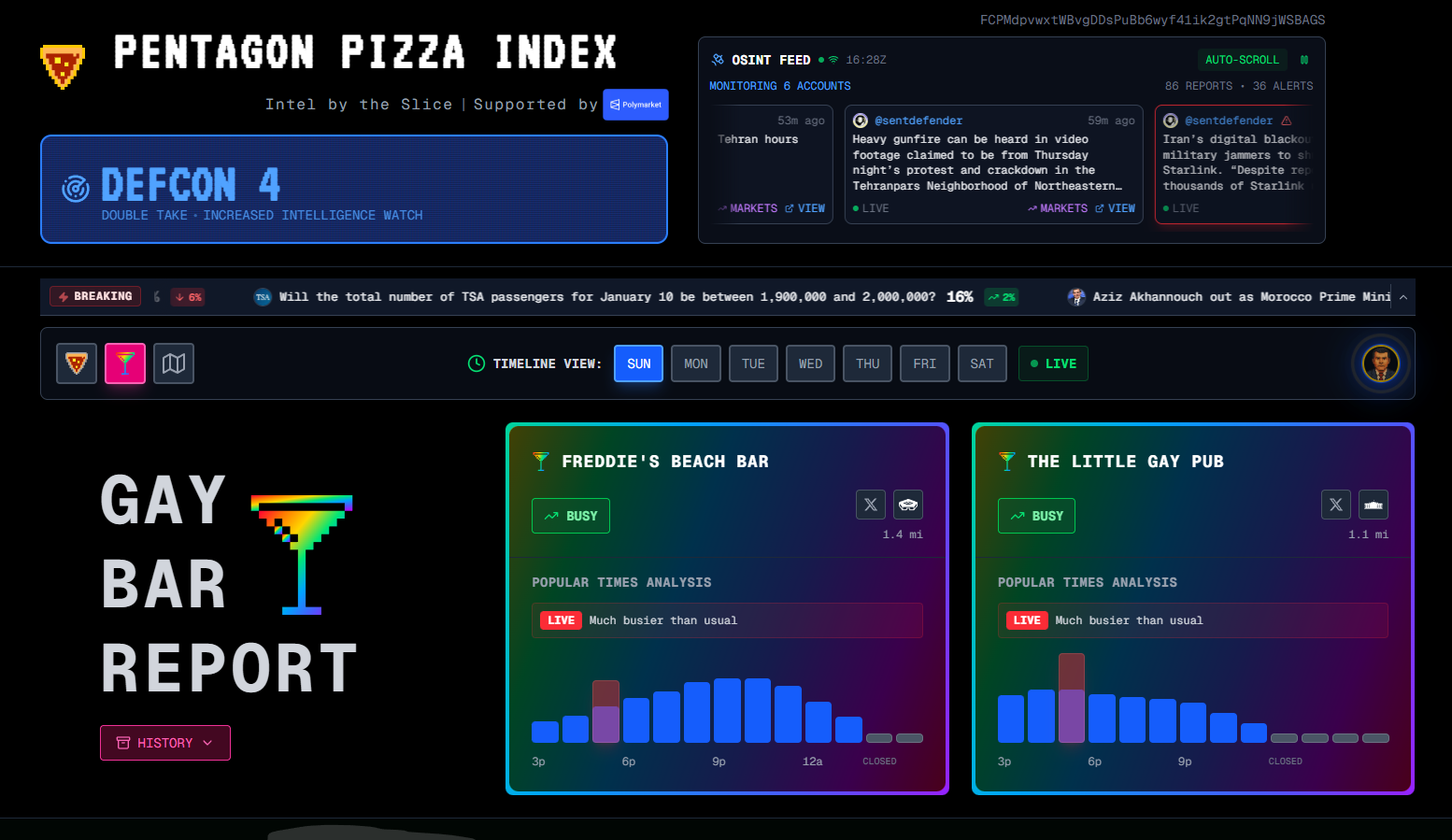Viewport: 1452px width, 840px height.
Task: Select TUE in the timeline view
Action: (753, 363)
